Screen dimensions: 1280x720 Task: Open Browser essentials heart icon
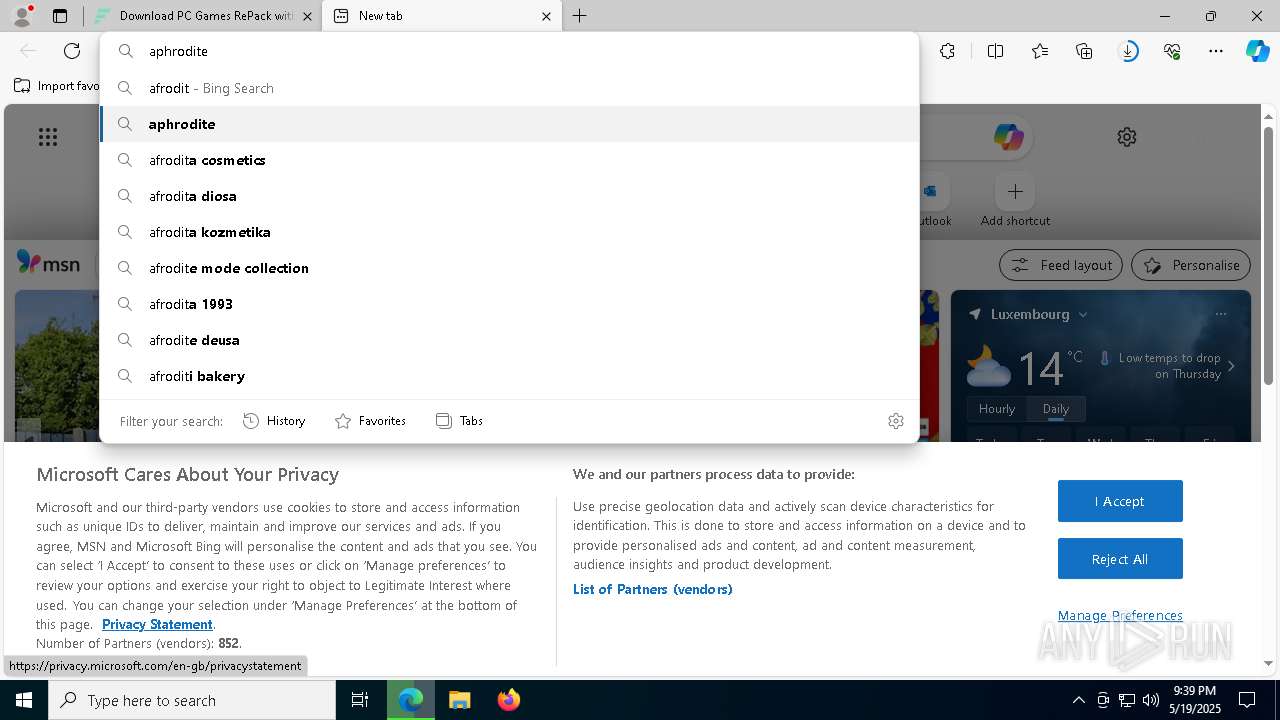point(1172,51)
